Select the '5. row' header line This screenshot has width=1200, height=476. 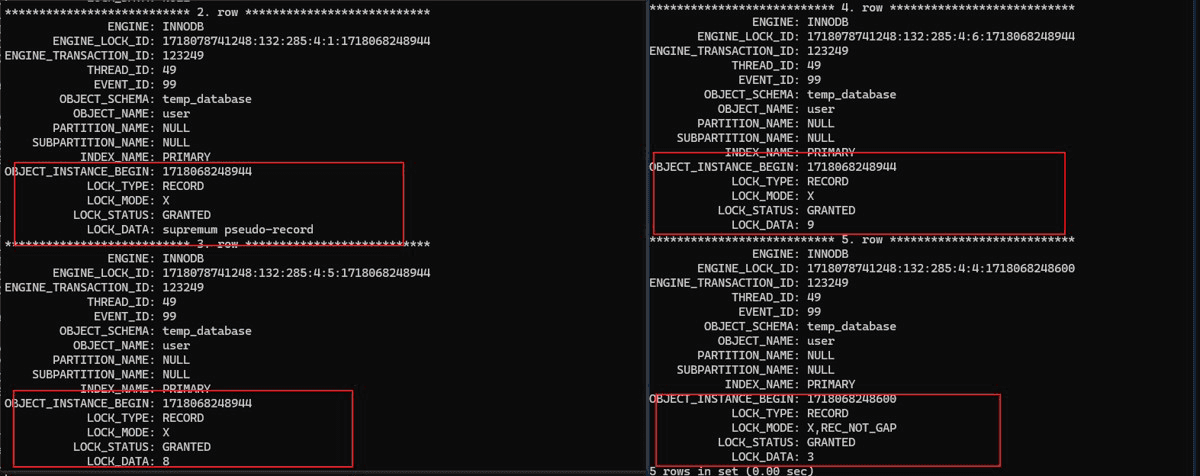tap(862, 240)
